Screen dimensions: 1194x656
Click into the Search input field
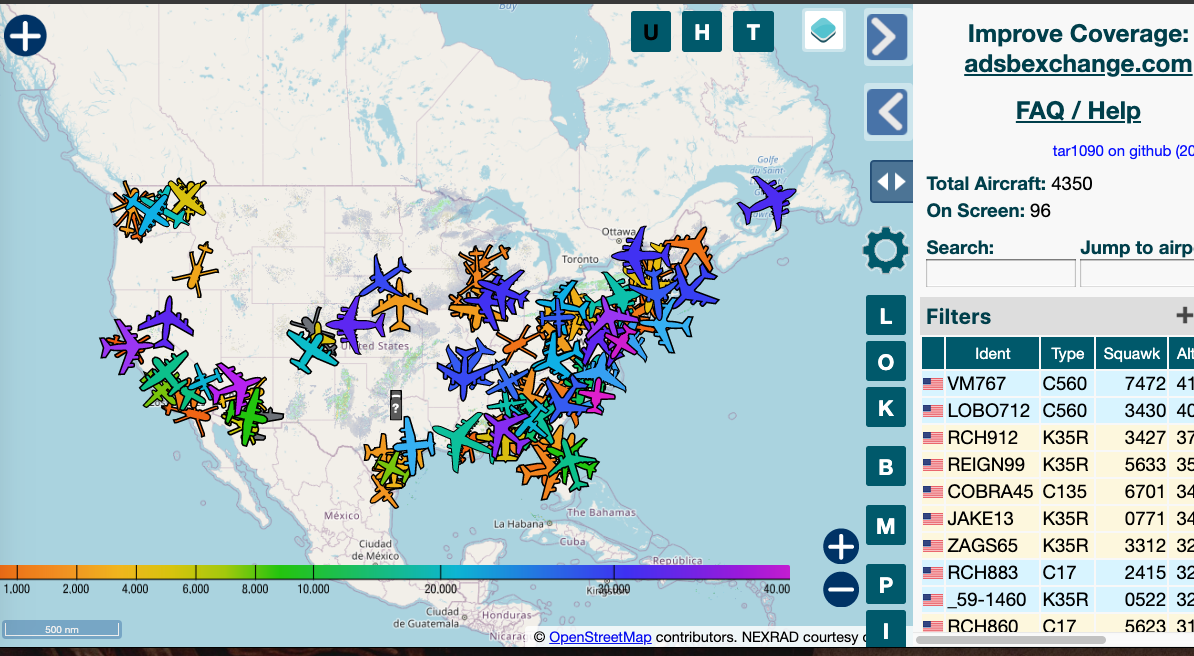[1001, 273]
